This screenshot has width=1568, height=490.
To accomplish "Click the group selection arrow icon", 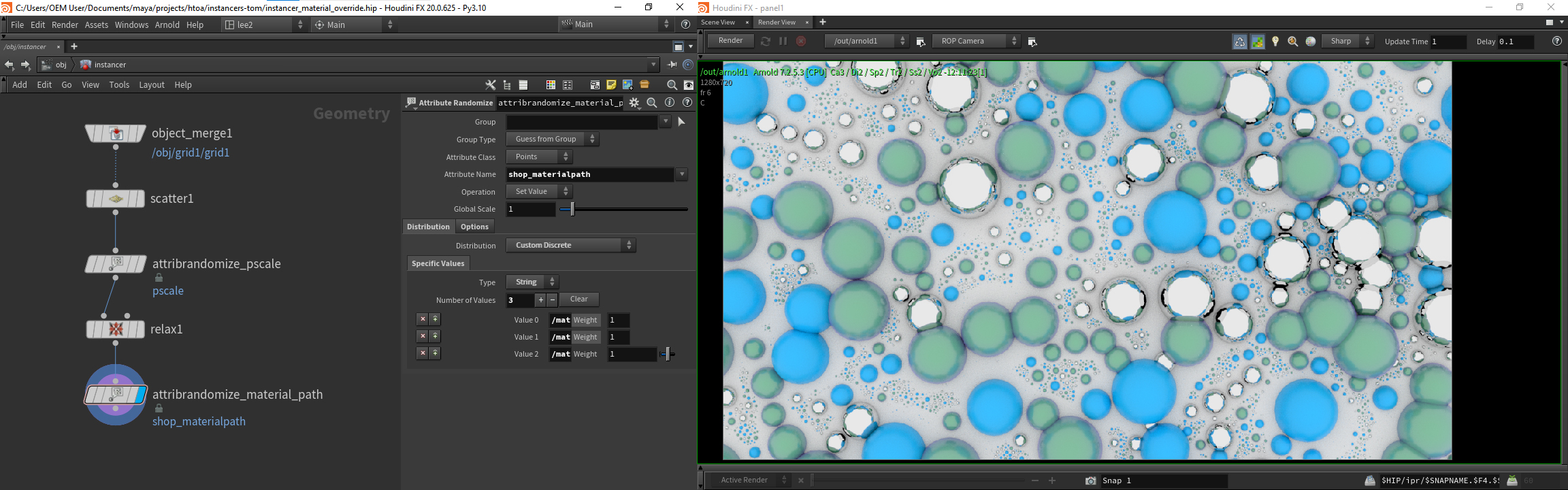I will coord(681,122).
